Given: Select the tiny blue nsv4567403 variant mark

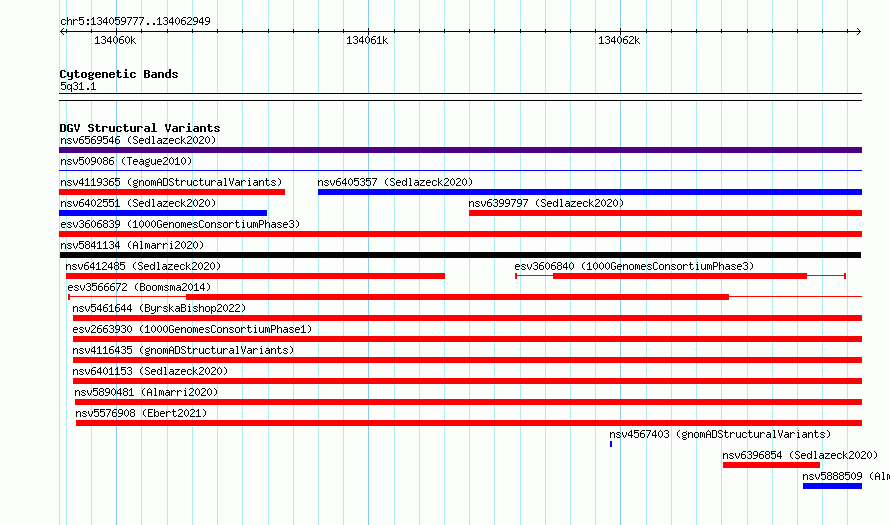Looking at the screenshot, I should pyautogui.click(x=611, y=444).
